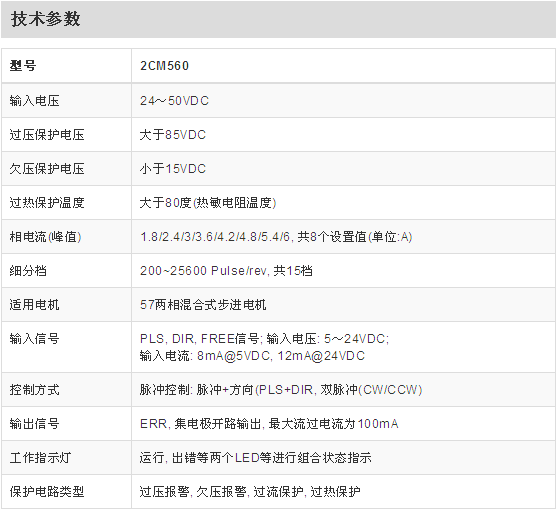
Task: Click the 24～50VDC value cell
Action: [x=343, y=101]
